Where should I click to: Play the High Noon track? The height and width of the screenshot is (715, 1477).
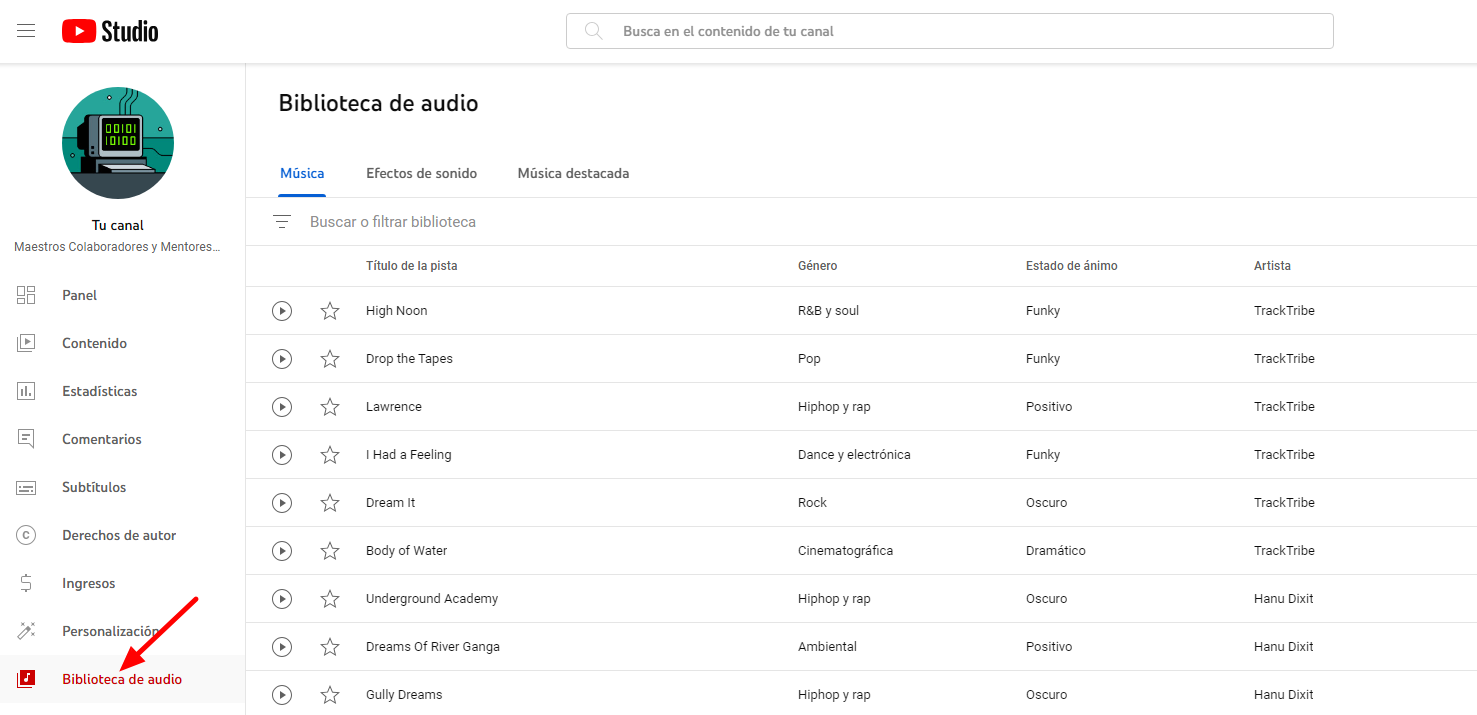[x=282, y=311]
